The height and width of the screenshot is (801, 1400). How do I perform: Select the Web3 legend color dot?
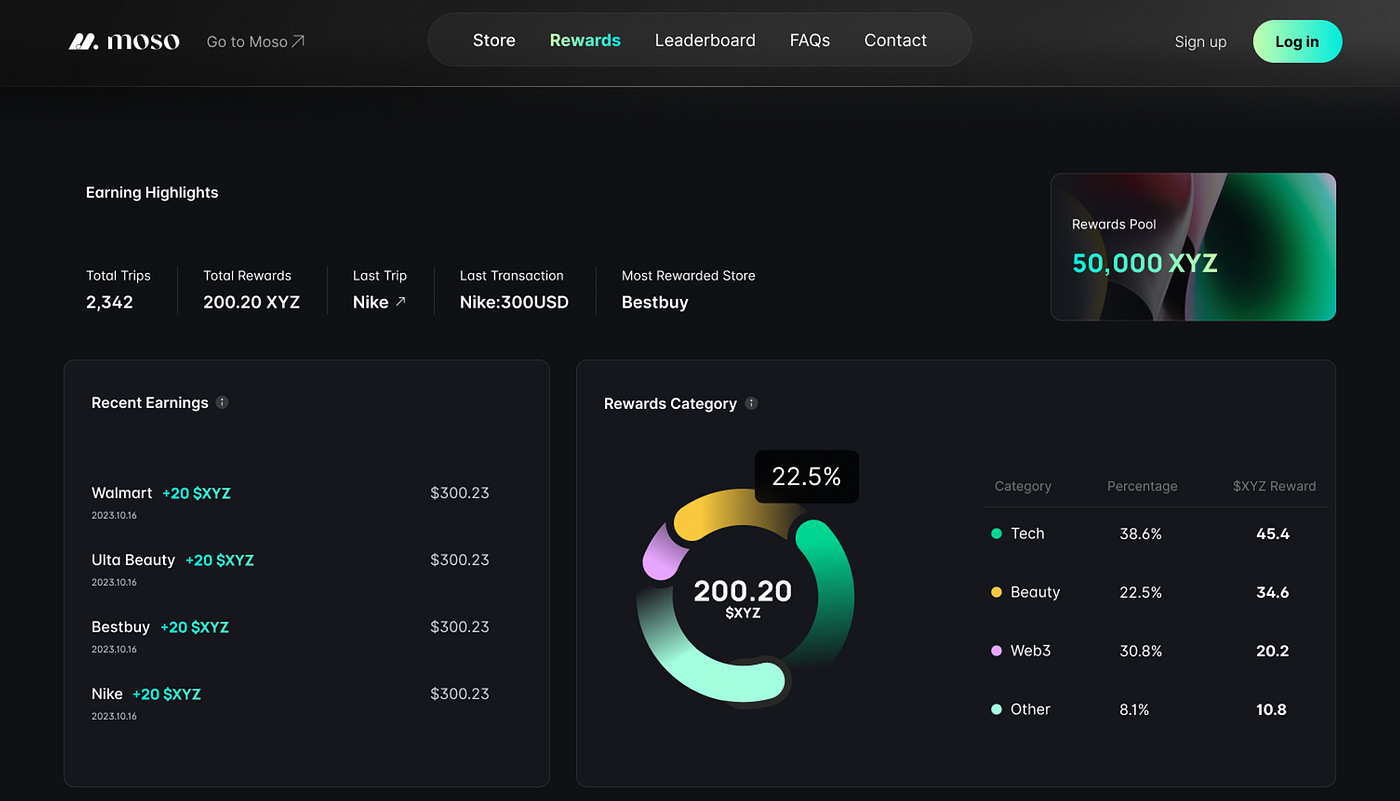click(996, 651)
